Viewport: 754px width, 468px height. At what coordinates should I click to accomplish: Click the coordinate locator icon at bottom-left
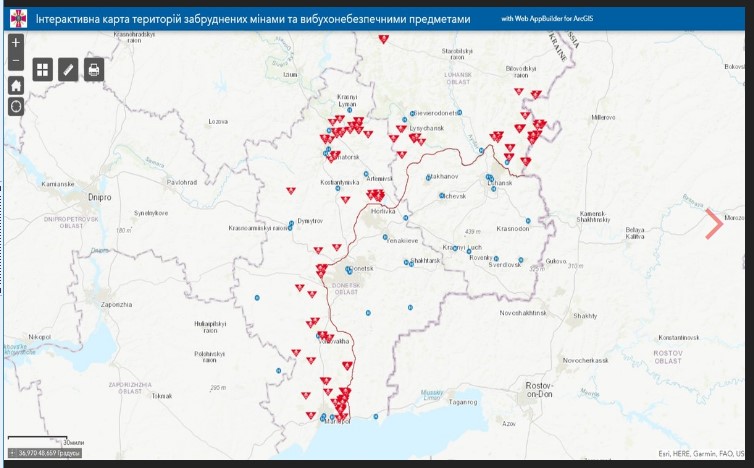[x=11, y=453]
